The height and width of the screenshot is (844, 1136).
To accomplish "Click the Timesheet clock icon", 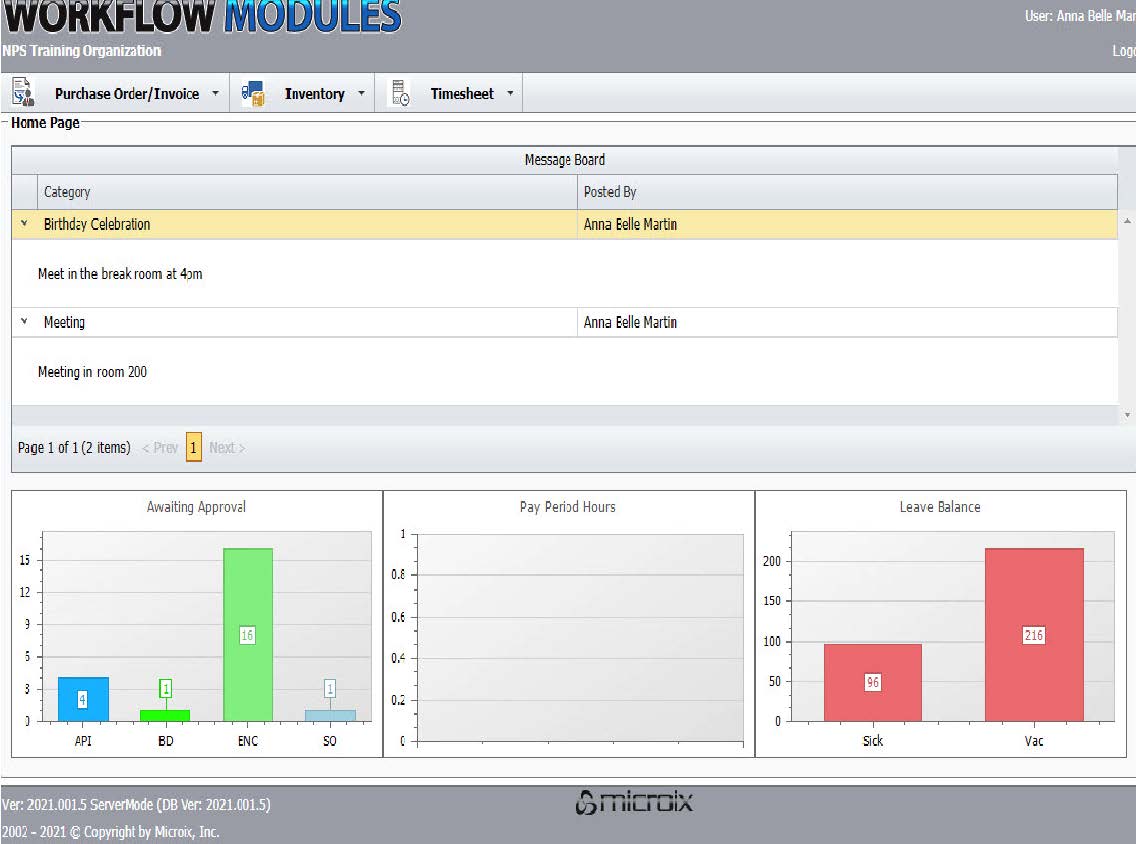I will point(399,92).
